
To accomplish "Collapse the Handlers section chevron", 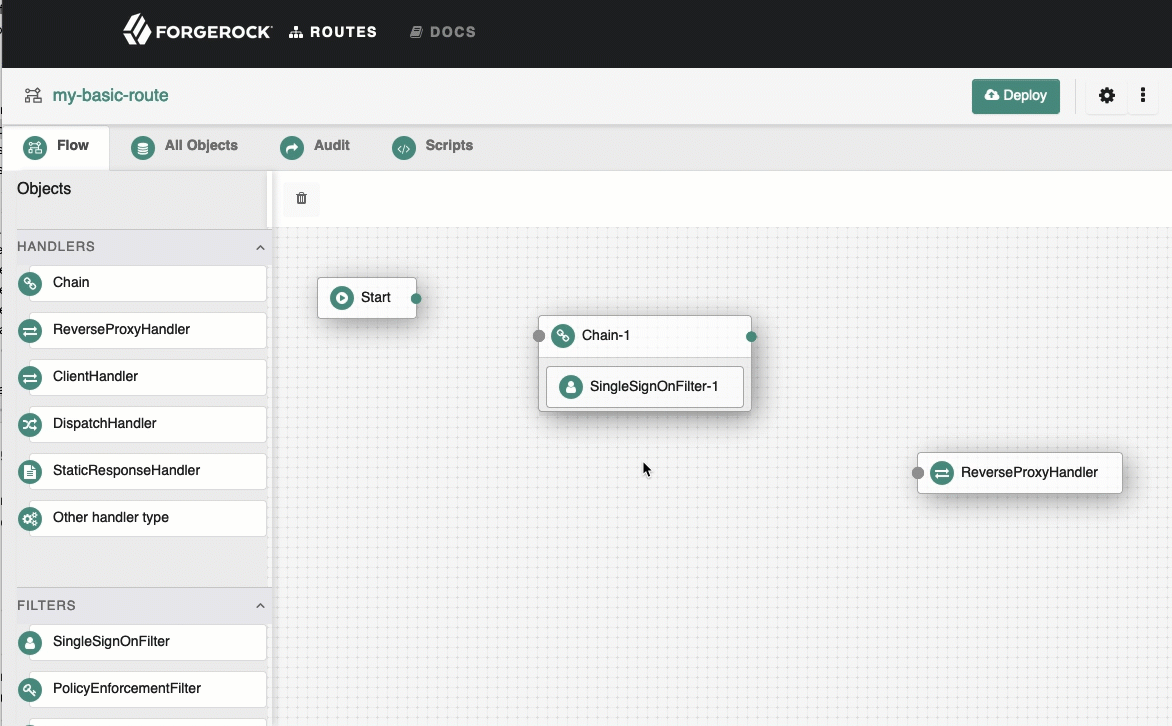I will coord(260,247).
